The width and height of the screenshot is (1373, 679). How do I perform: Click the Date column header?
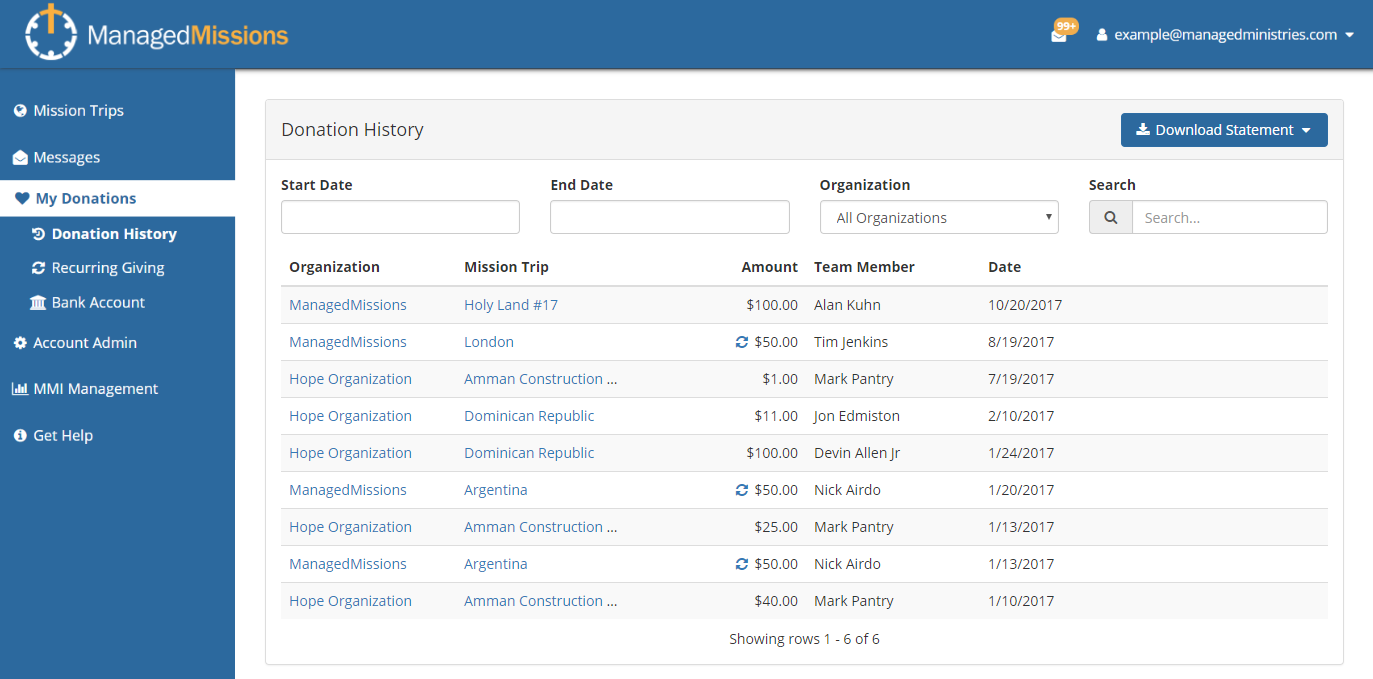point(1004,267)
